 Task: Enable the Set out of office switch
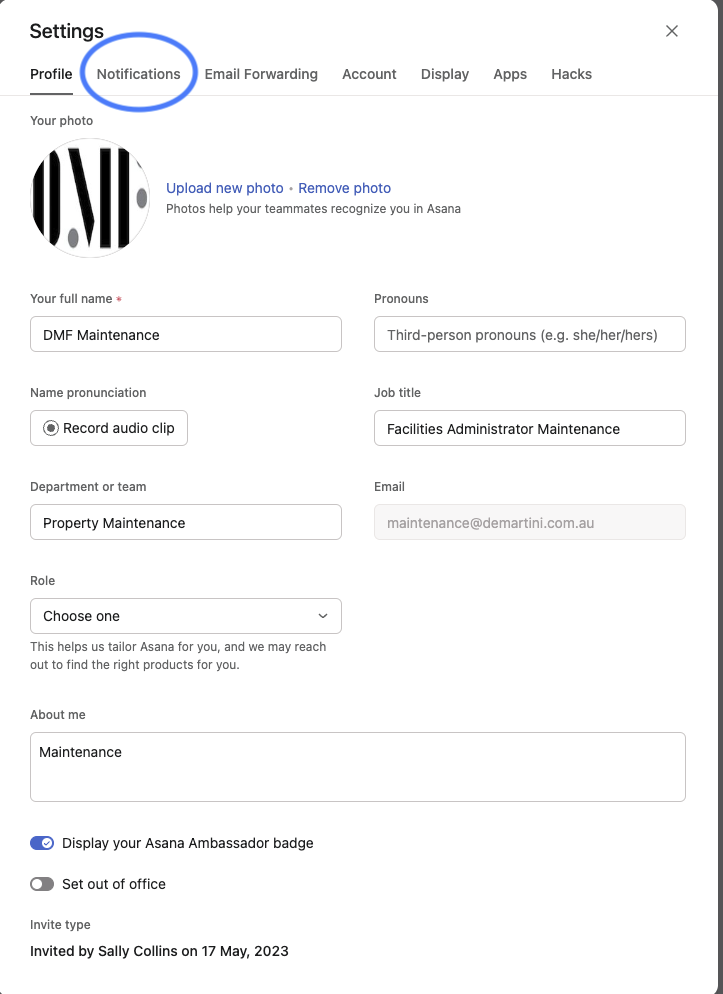pos(42,884)
